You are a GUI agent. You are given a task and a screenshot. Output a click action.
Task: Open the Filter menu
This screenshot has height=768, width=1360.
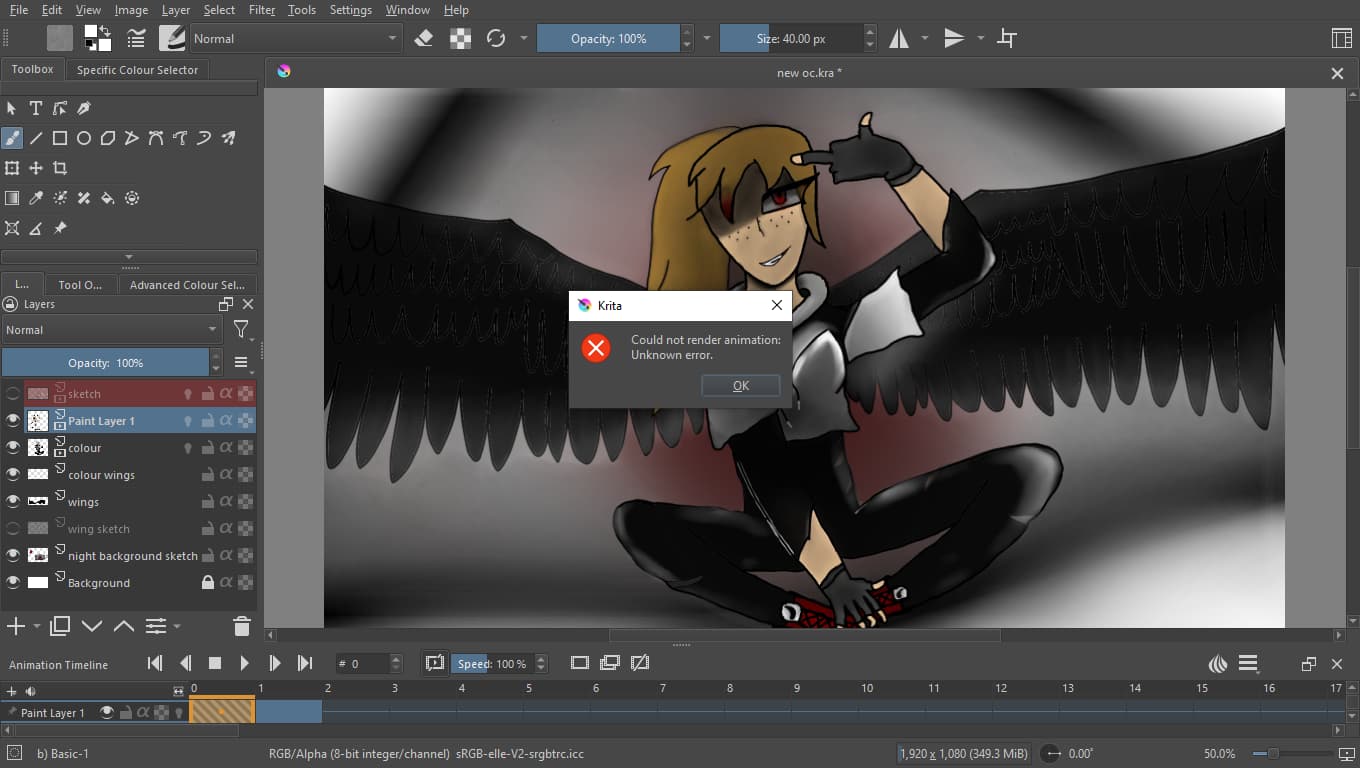point(262,10)
